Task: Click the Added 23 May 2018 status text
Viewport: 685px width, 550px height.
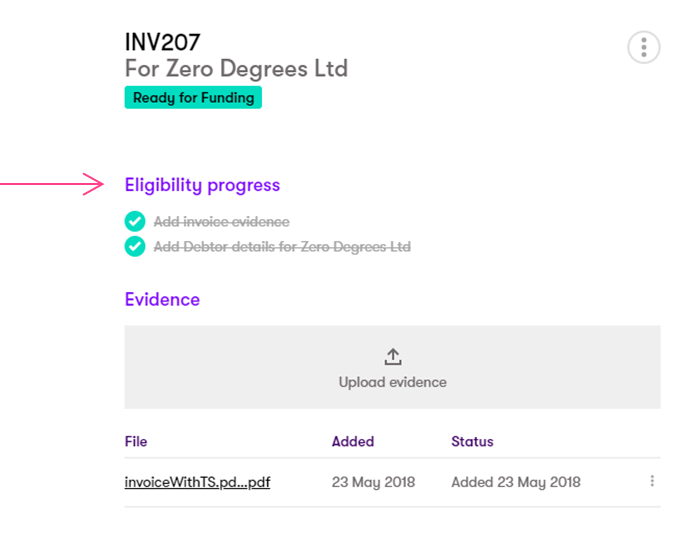Action: [515, 482]
